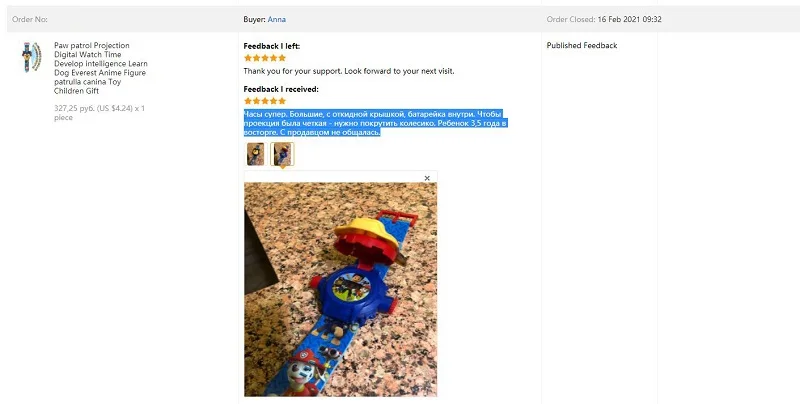Click the Paw Patrol watch product thumbnail
The image size is (800, 404).
(32, 57)
